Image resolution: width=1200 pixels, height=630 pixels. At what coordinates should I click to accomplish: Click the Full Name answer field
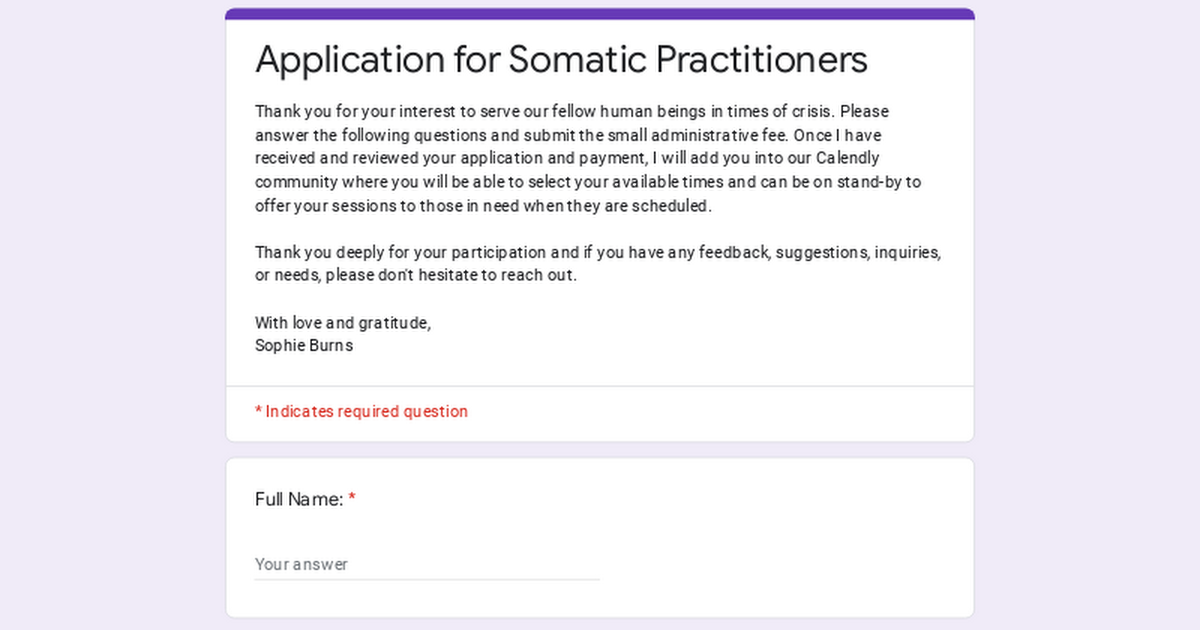(x=427, y=564)
